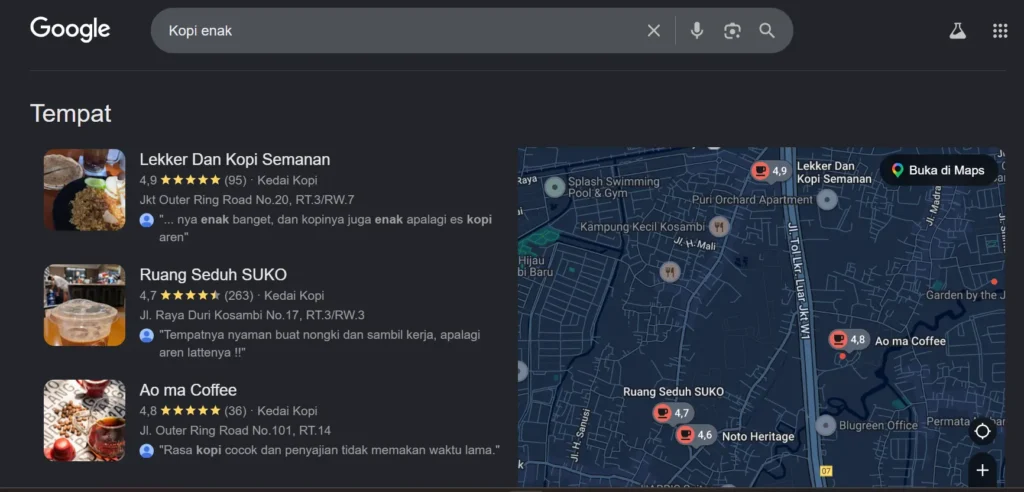Click restaurant marker below Jl. H. Mali
This screenshot has width=1024, height=492.
point(669,271)
